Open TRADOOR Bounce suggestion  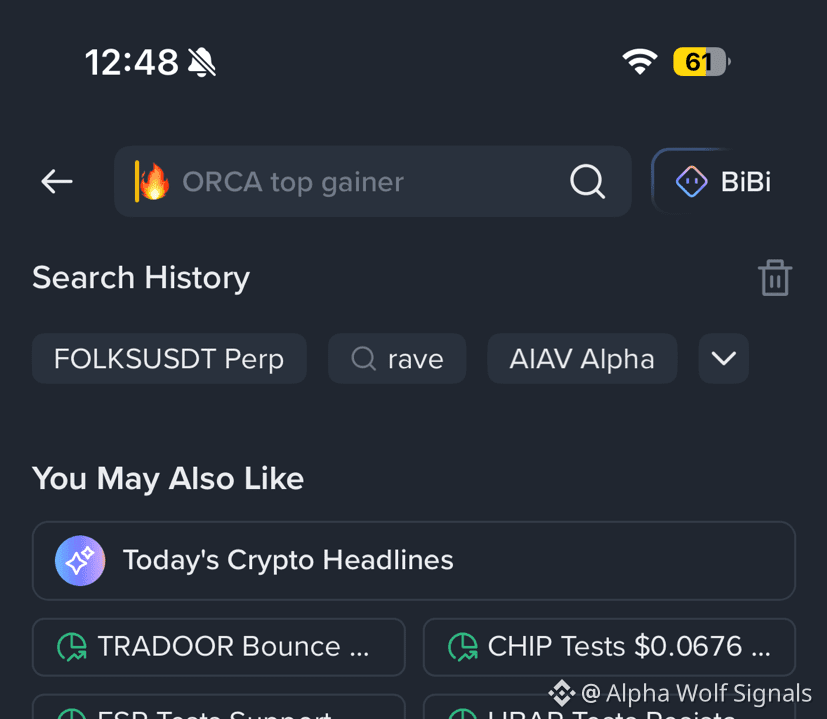coord(218,647)
